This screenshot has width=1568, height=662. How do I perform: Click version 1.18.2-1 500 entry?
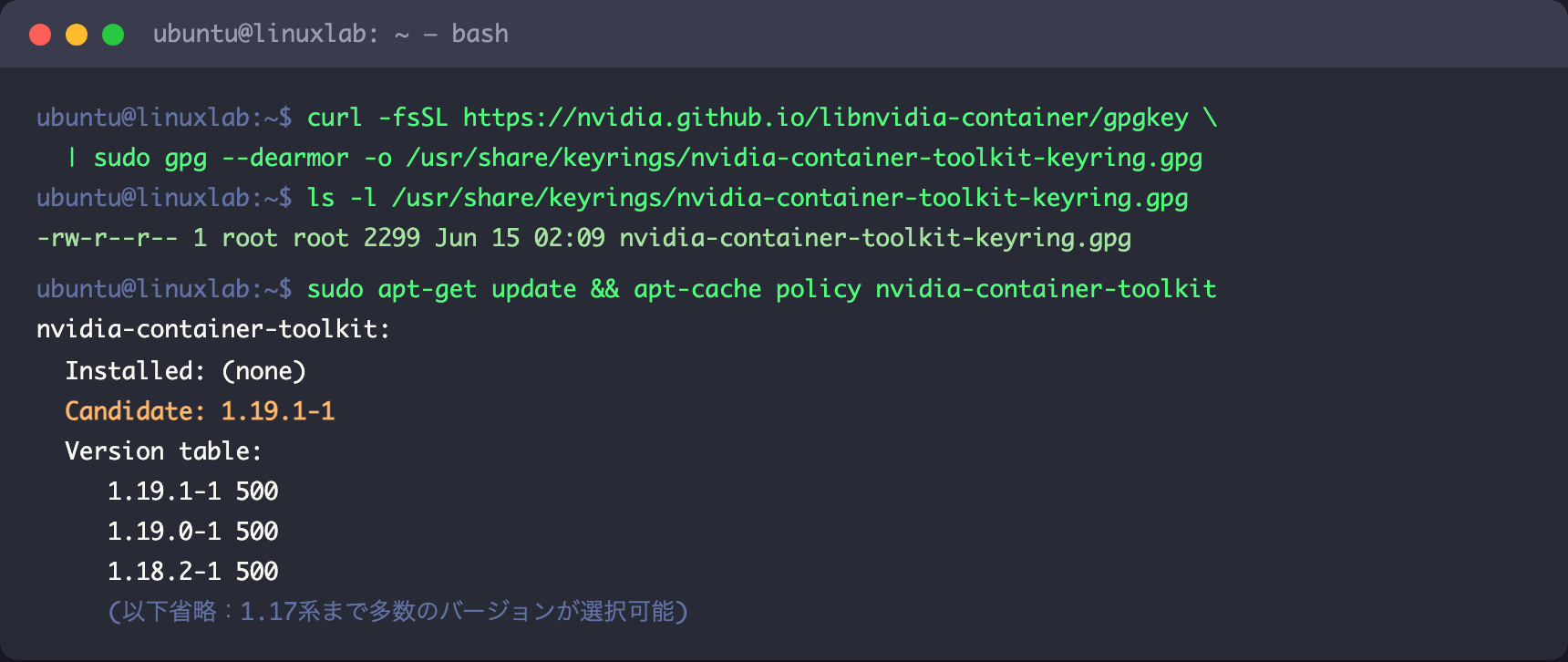(x=193, y=572)
